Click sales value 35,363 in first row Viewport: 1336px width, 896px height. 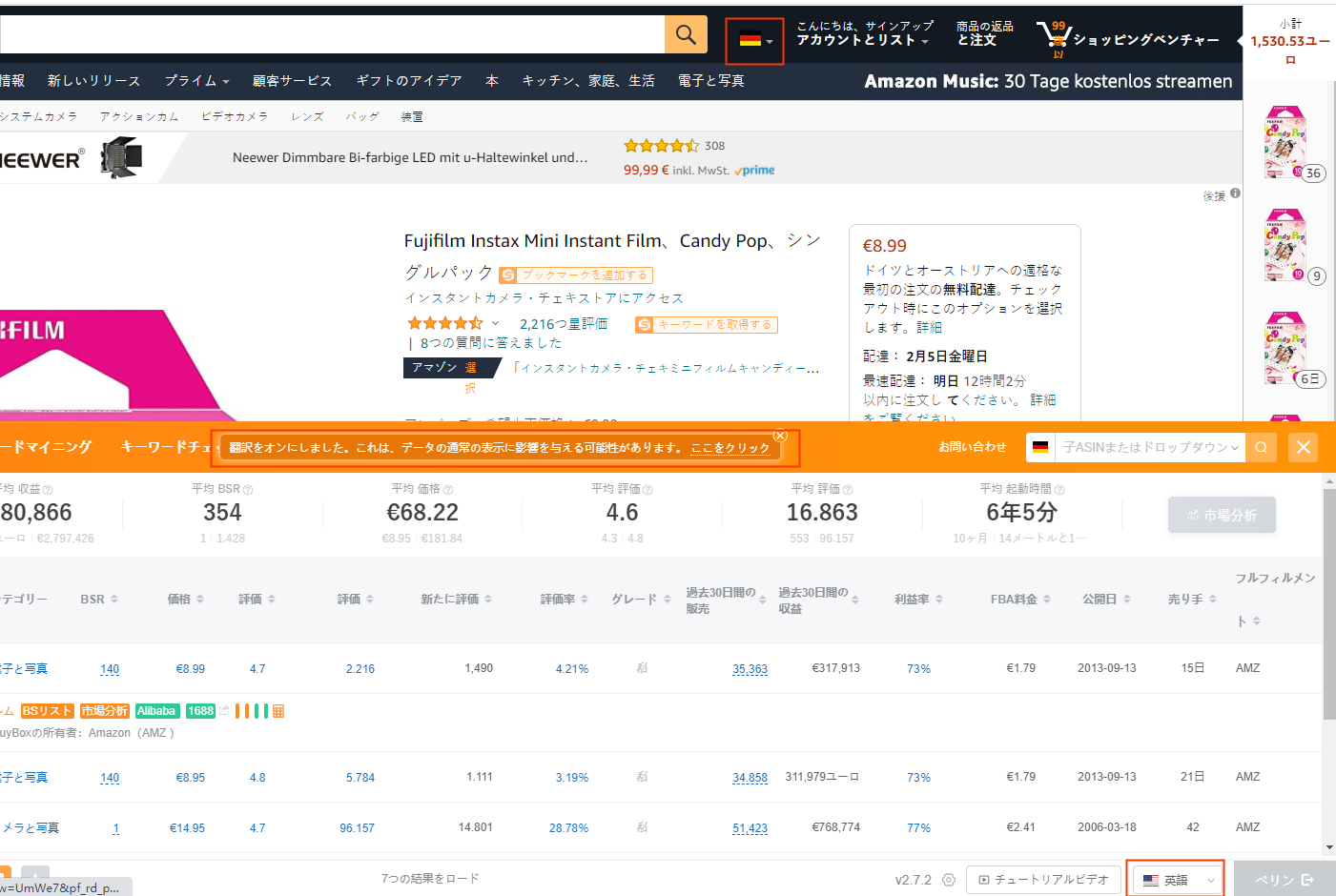(750, 669)
